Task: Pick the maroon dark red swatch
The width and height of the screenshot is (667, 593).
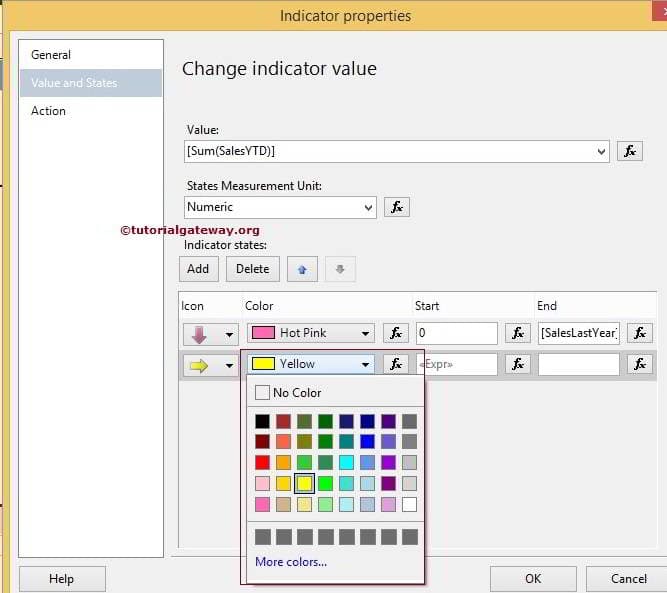Action: click(x=262, y=442)
